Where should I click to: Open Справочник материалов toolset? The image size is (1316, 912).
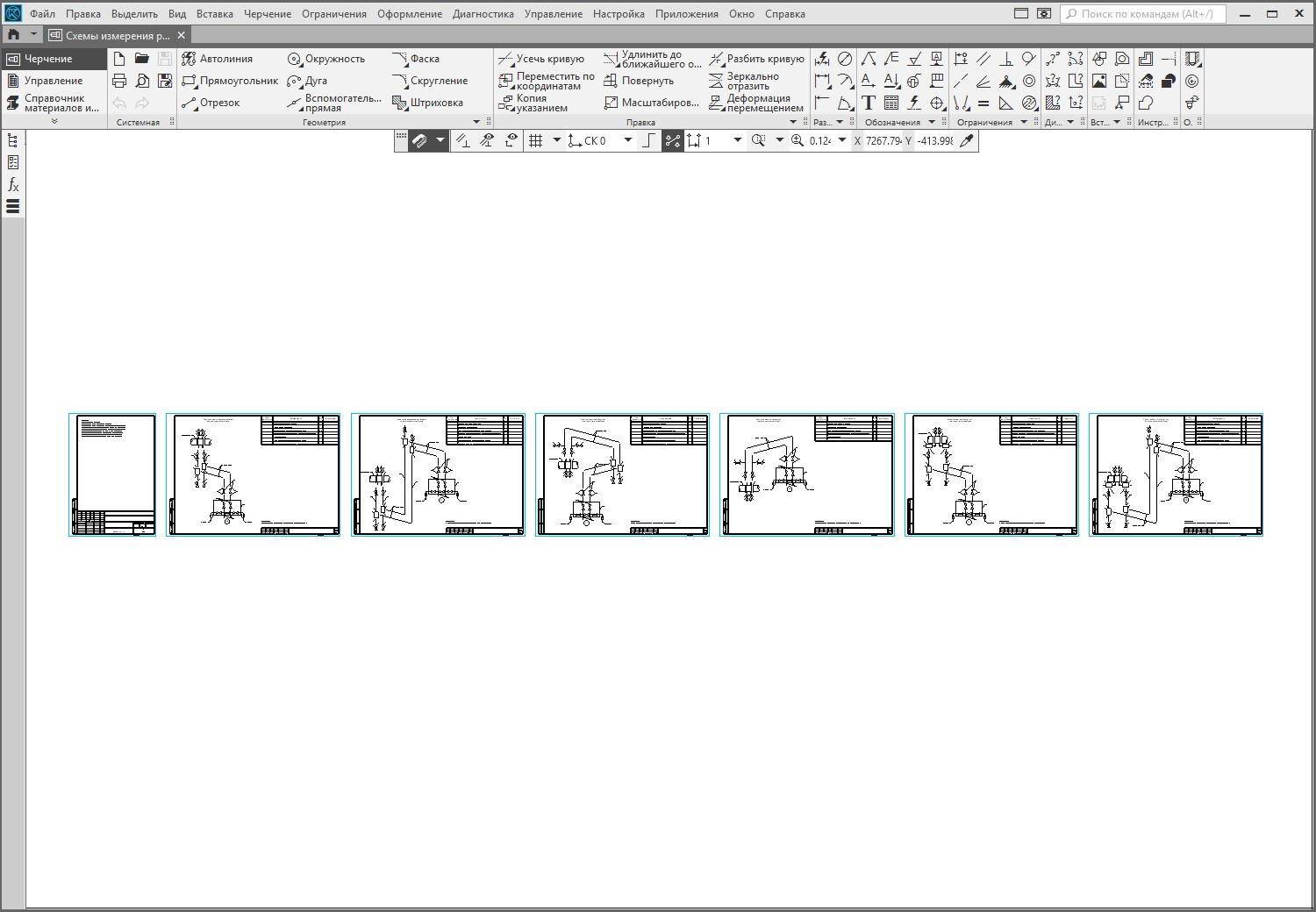coord(53,103)
